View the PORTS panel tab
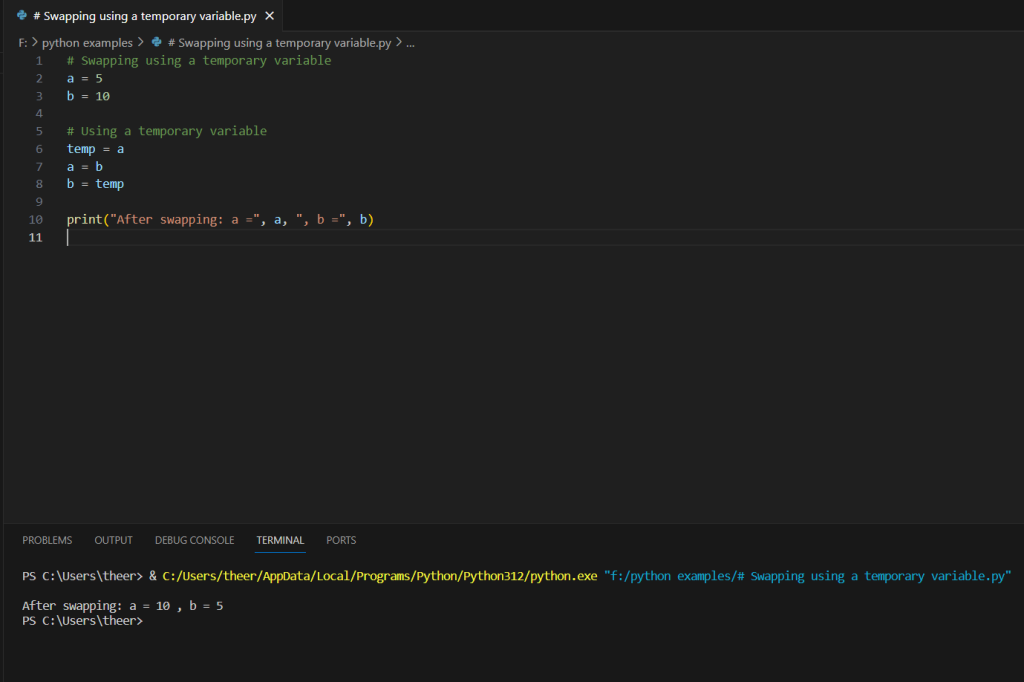The height and width of the screenshot is (682, 1024). tap(341, 540)
